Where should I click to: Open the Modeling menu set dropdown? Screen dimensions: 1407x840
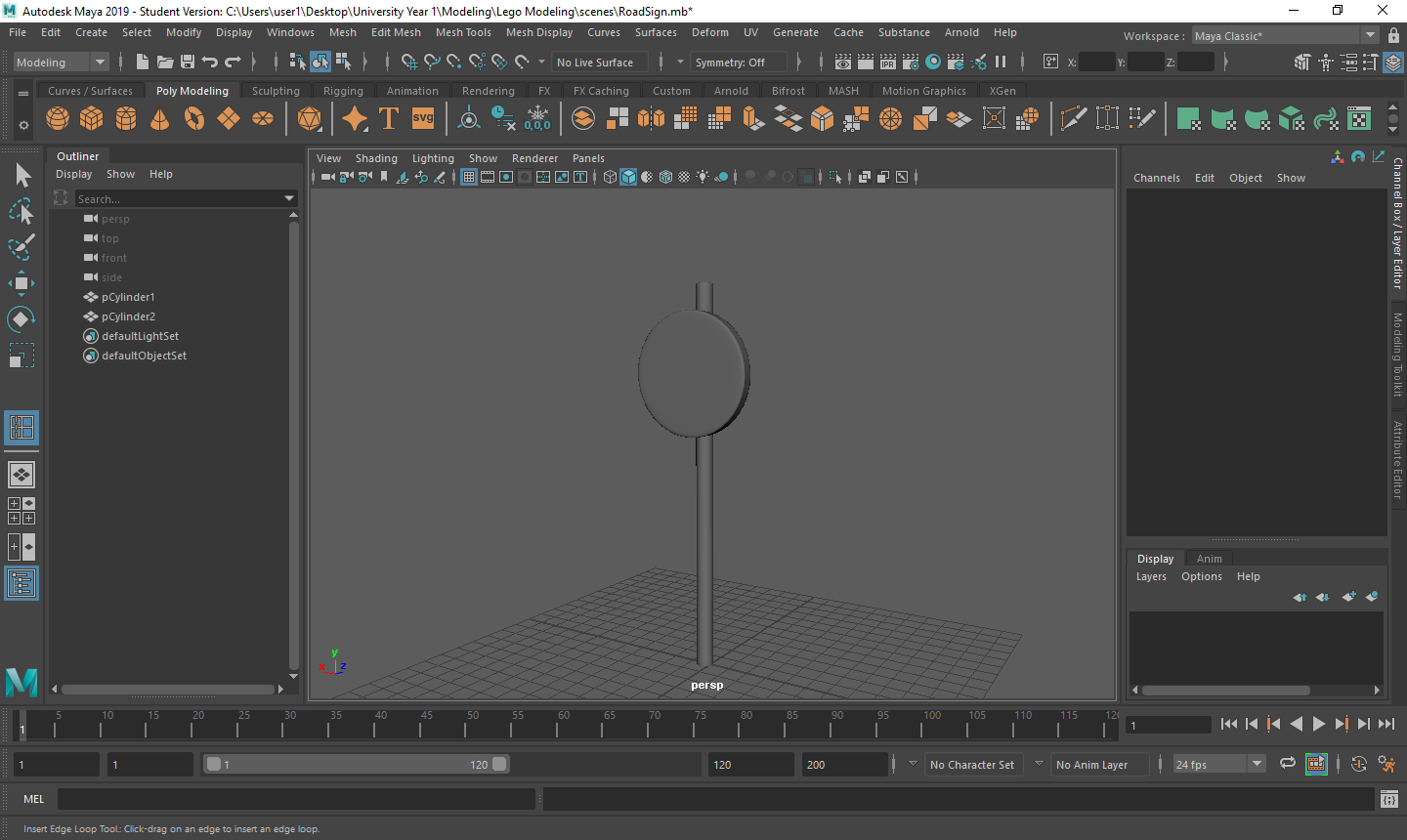tap(61, 63)
